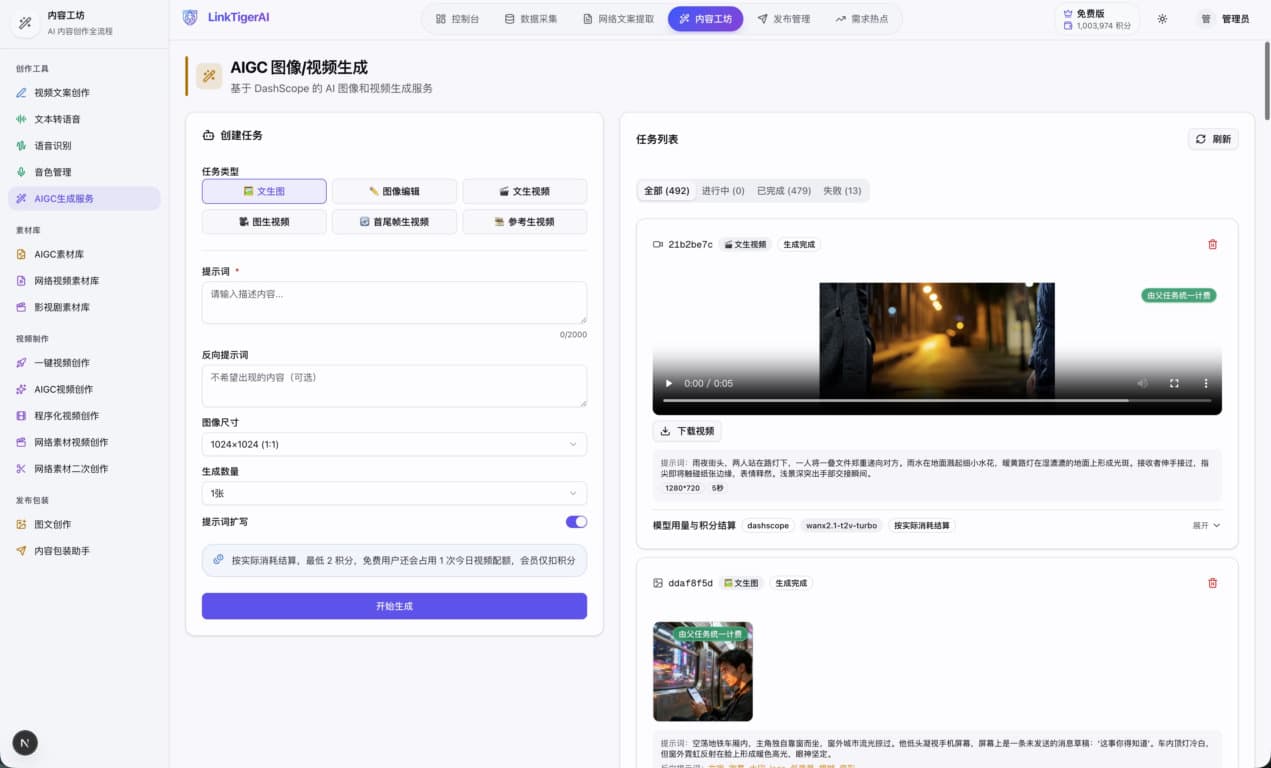This screenshot has width=1271, height=768.
Task: Click into the 提示词 text field
Action: (394, 303)
